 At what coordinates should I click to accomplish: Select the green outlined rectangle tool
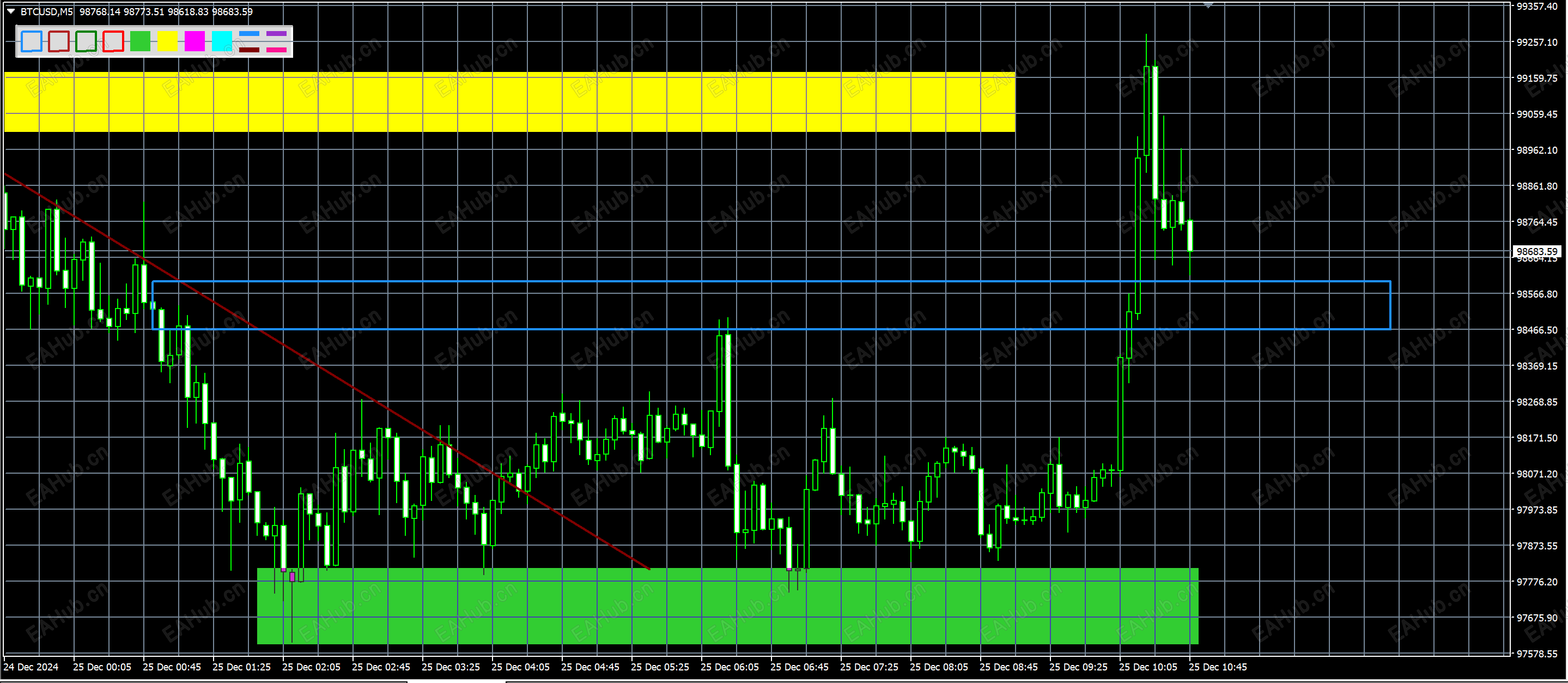(86, 41)
